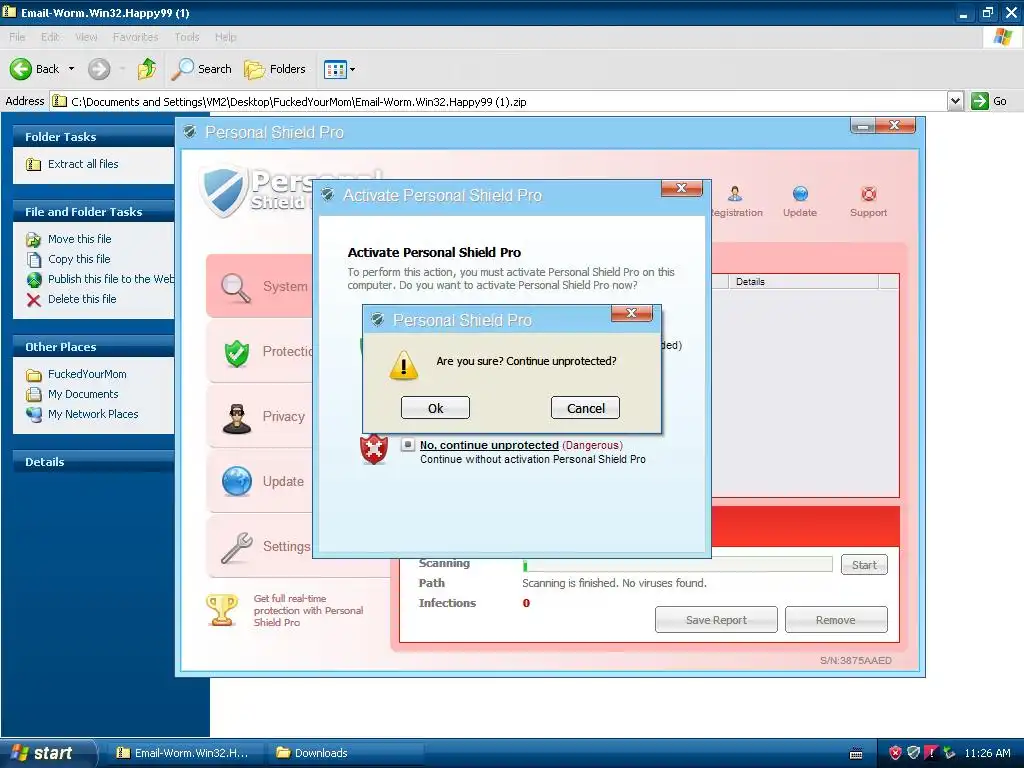
Task: Switch to Email-Worm.Win32.H... taskbar item
Action: [185, 753]
